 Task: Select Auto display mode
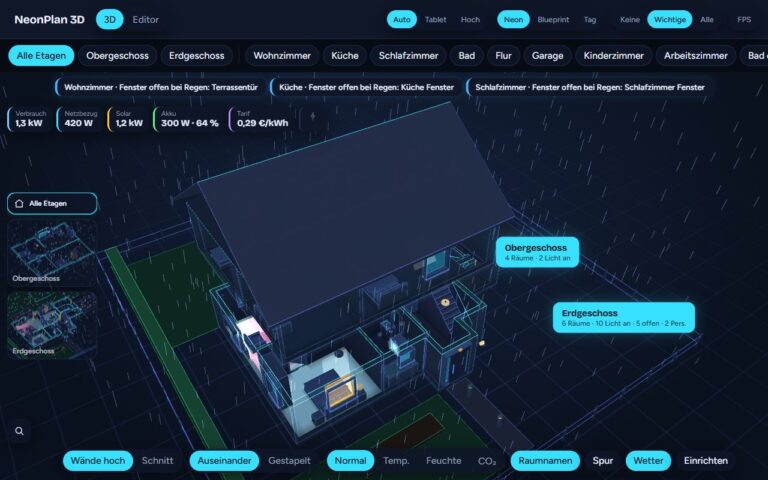(x=402, y=20)
